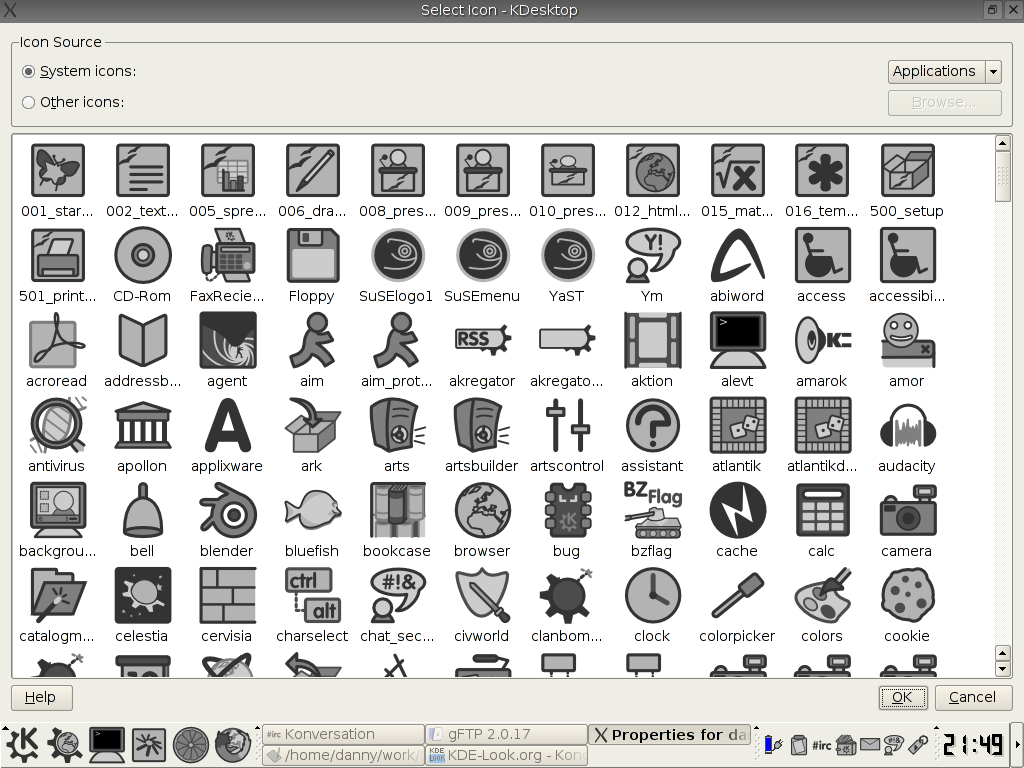
Task: Choose the bzflag tank icon
Action: pos(652,511)
